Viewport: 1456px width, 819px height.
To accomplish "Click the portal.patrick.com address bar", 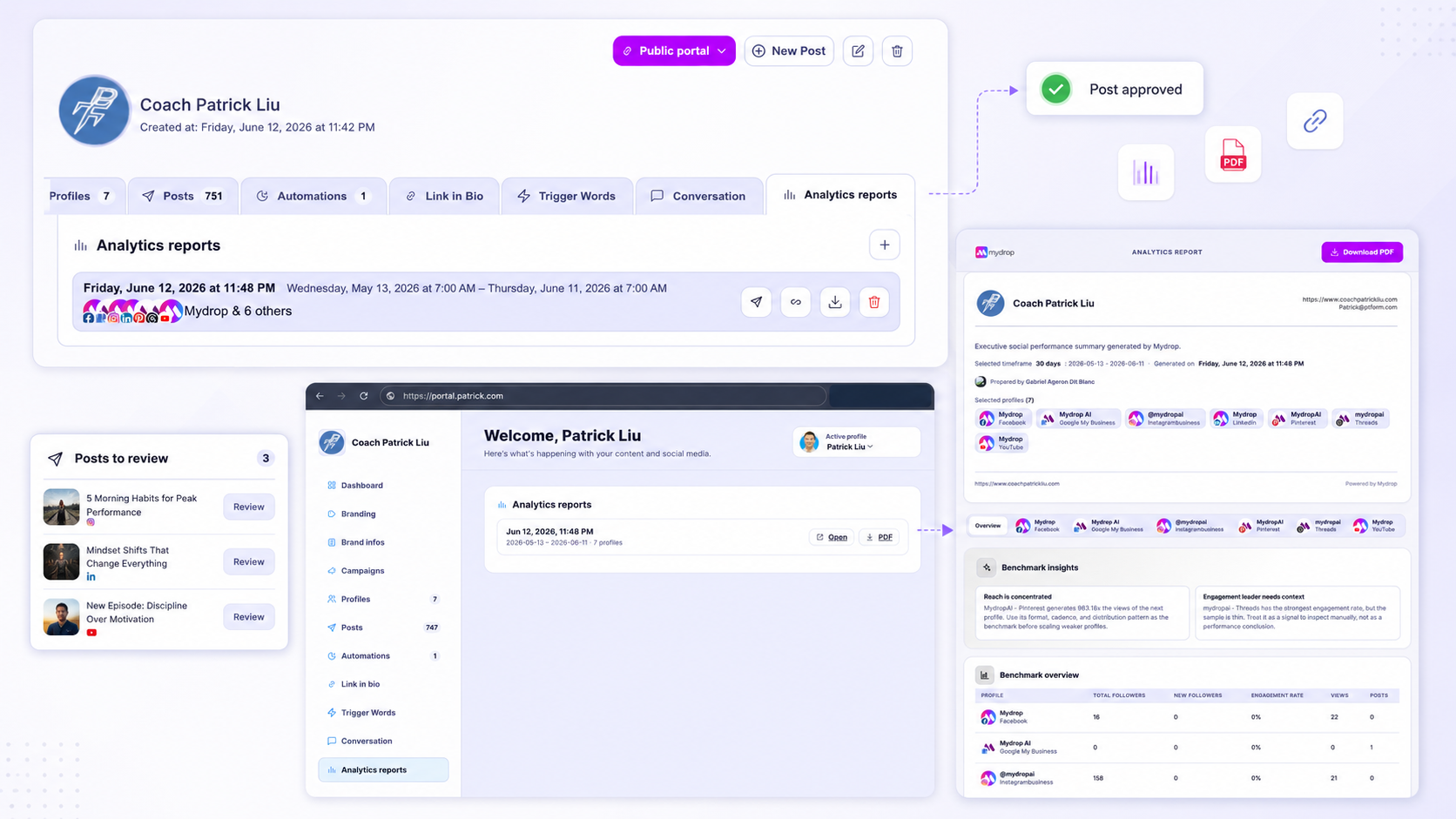I will click(603, 396).
